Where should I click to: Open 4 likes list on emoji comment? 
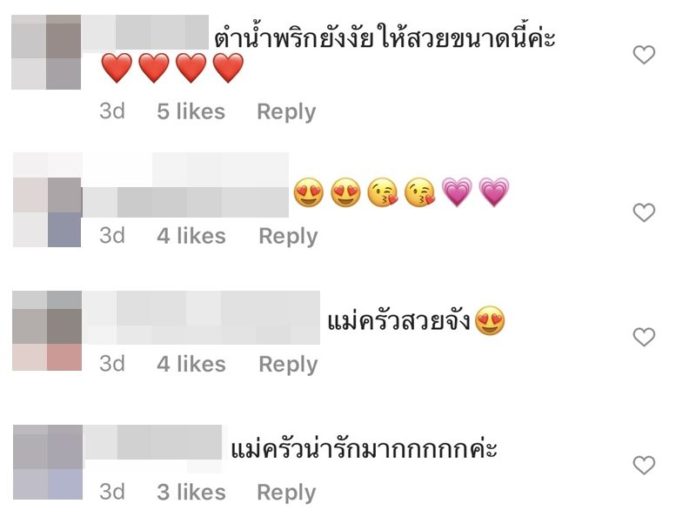tap(191, 236)
